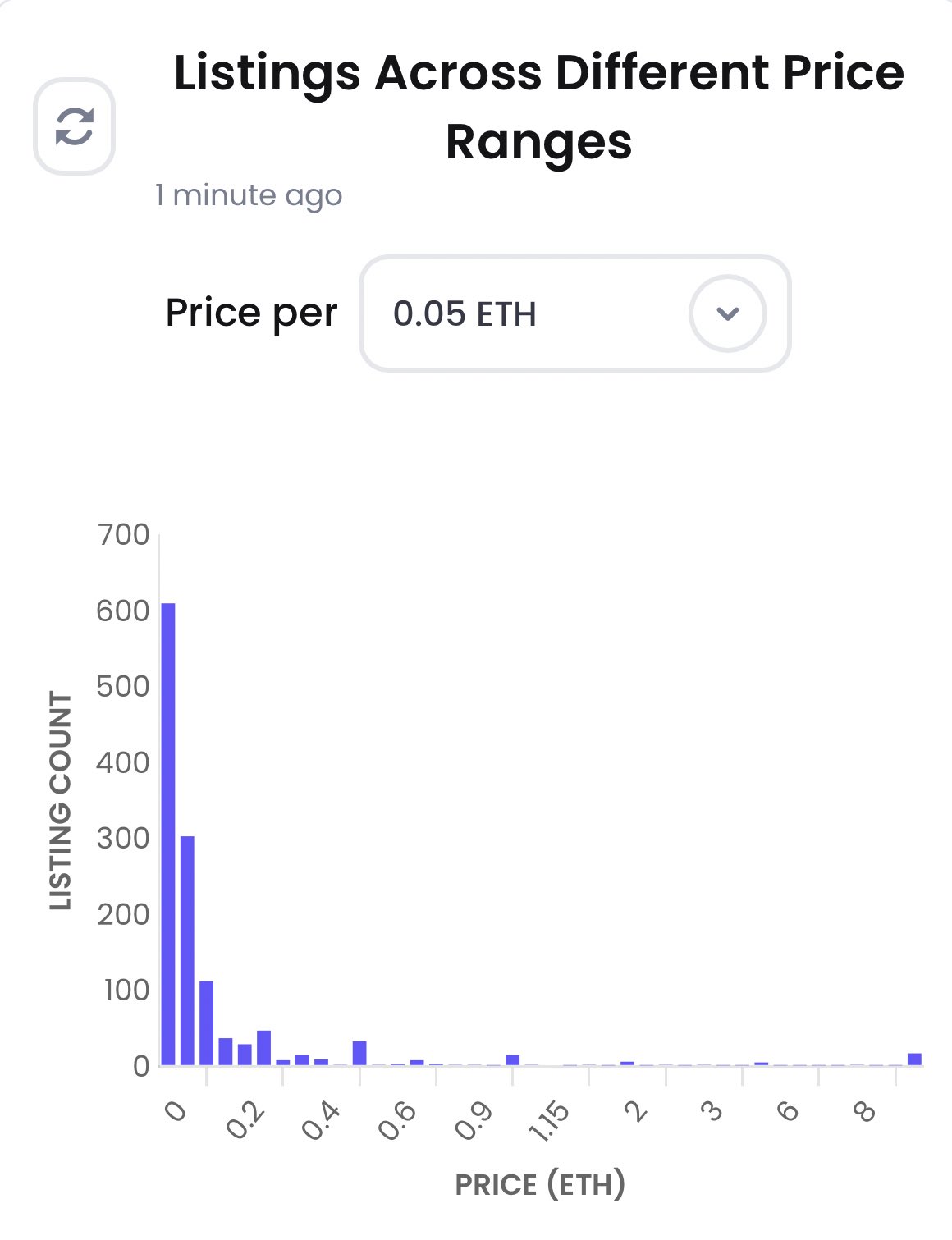Click the 8 x-axis tick label

pos(865,1112)
